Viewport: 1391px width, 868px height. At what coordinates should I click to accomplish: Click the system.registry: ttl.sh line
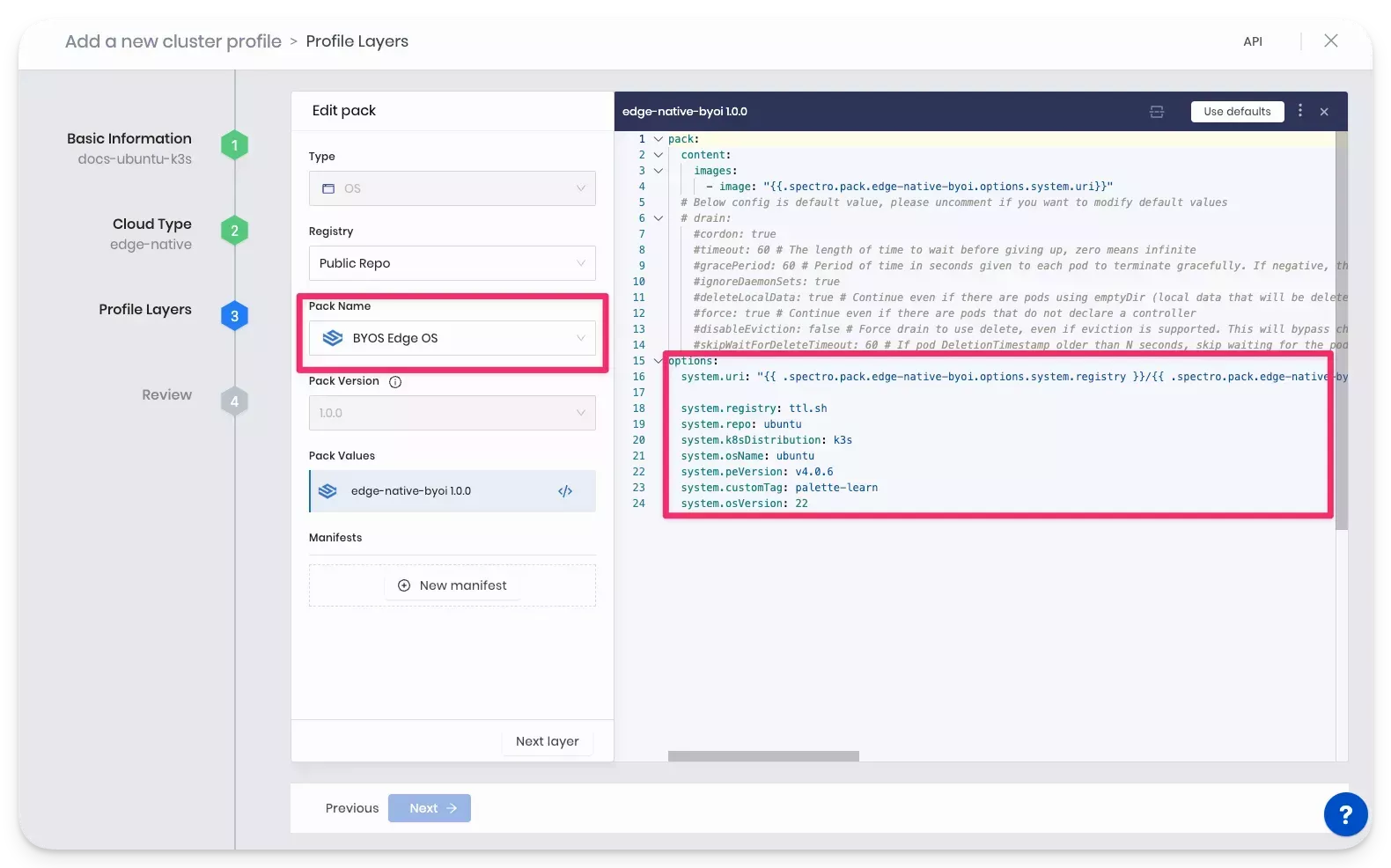point(754,408)
